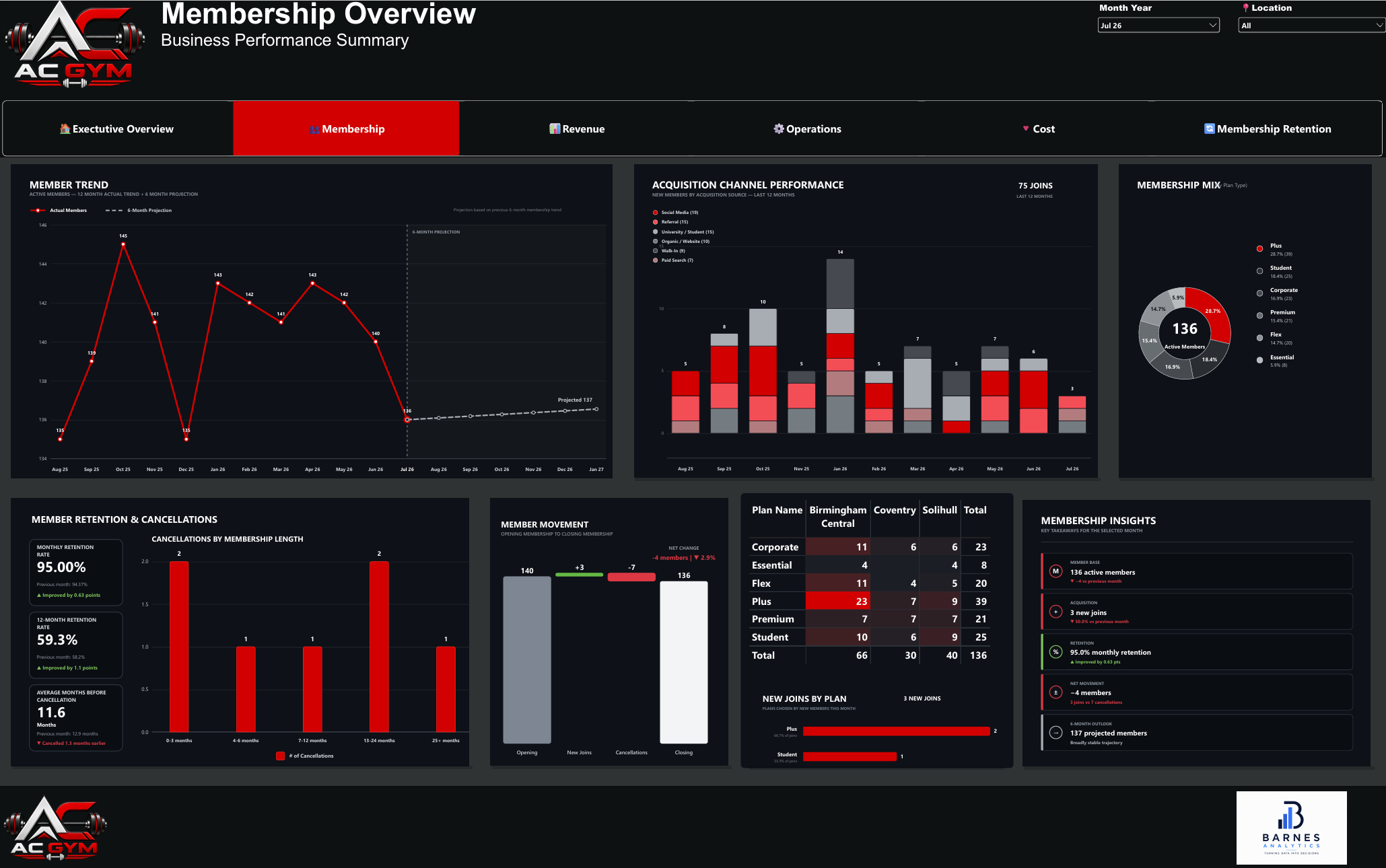This screenshot has height=868, width=1386.
Task: Click the Month Year dropdown chevron
Action: (1212, 26)
